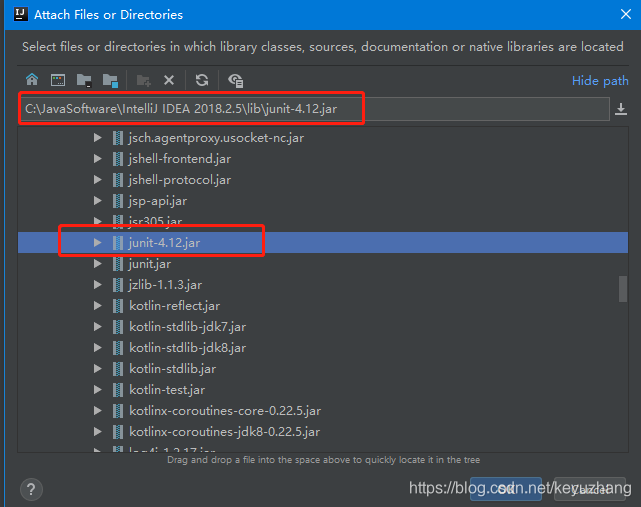
Task: Expand the jshell-frontend.jar node
Action: pyautogui.click(x=97, y=159)
